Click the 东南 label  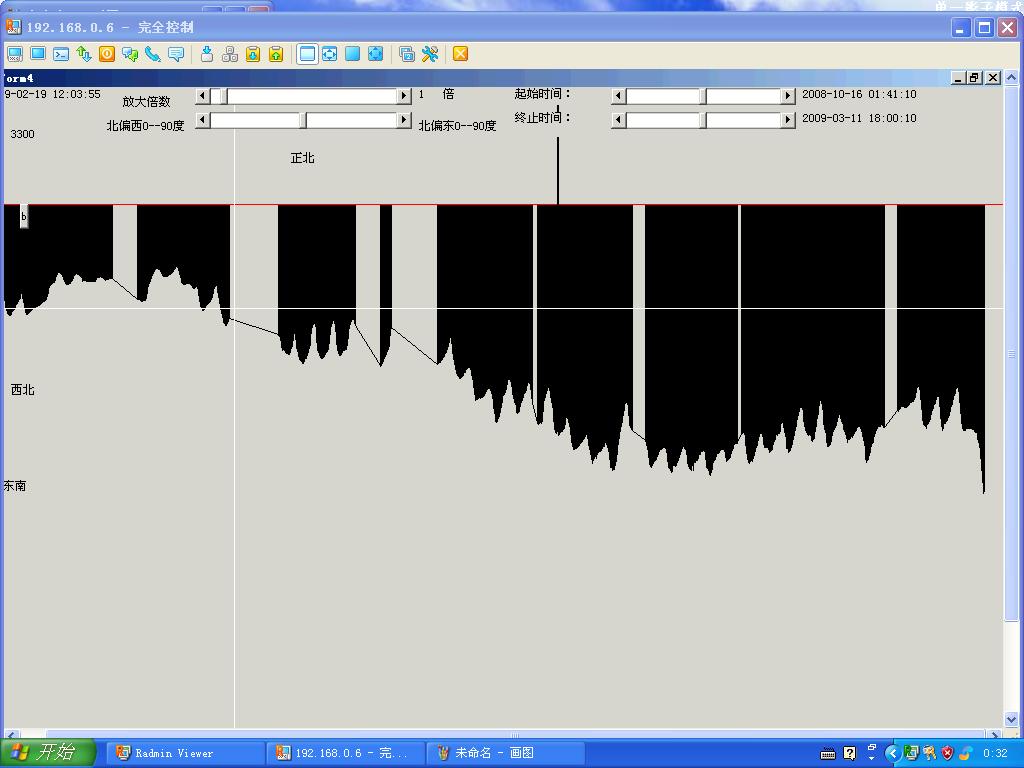tap(14, 486)
